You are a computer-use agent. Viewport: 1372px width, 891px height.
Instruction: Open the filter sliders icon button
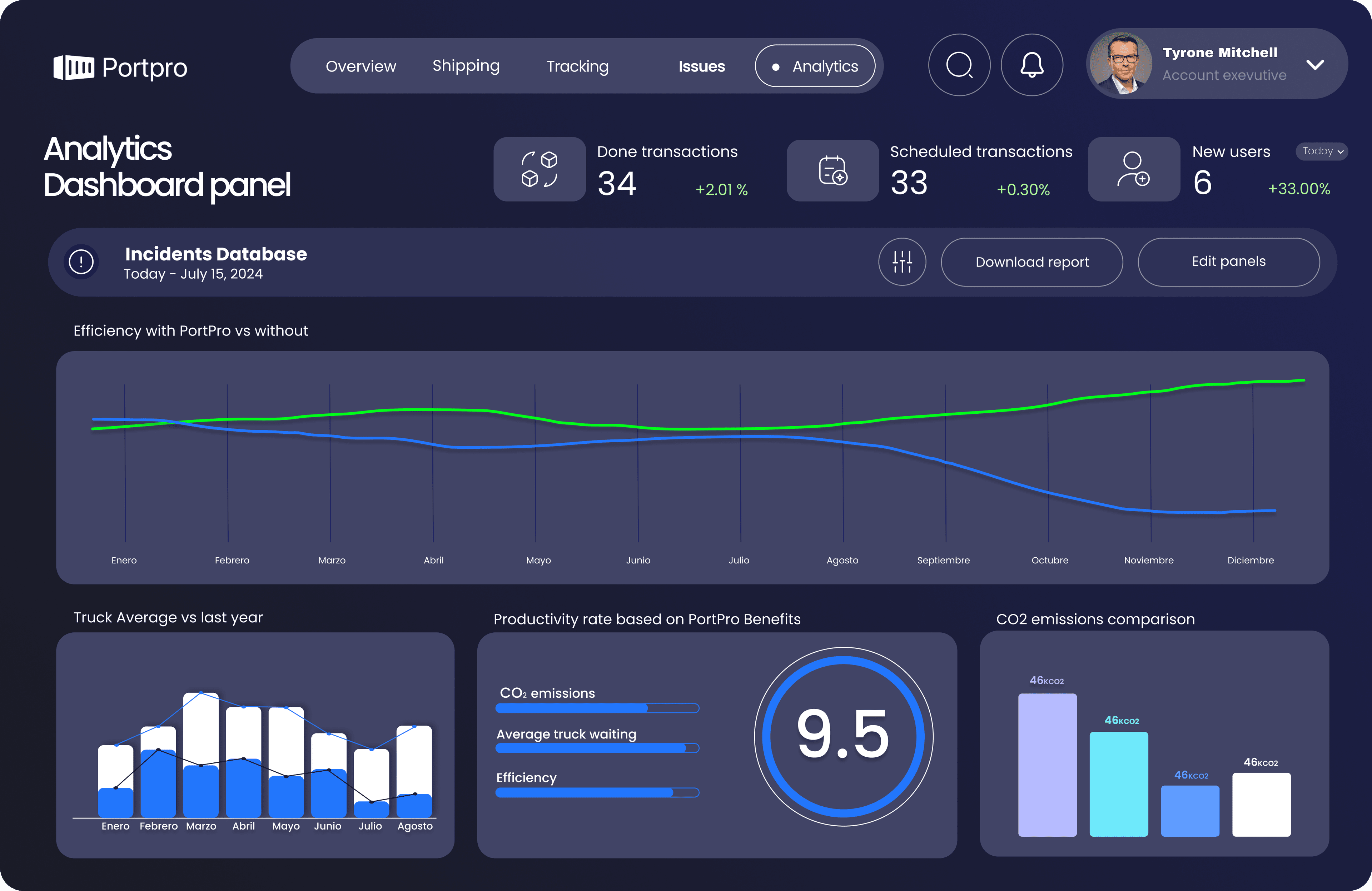[902, 262]
